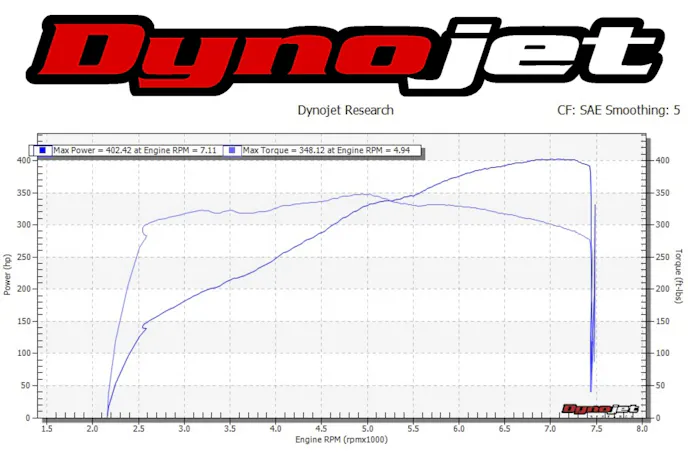Viewport: 688px width, 459px height.
Task: Click the Power (hp) left axis title
Action: pos(8,274)
